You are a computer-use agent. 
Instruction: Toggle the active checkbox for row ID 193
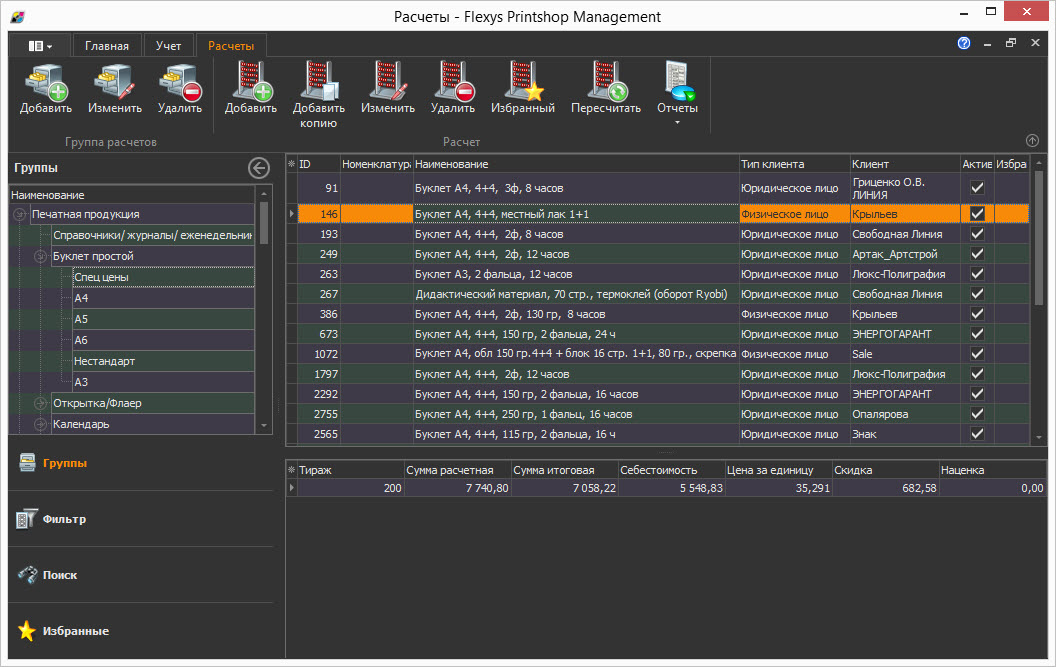coord(977,234)
